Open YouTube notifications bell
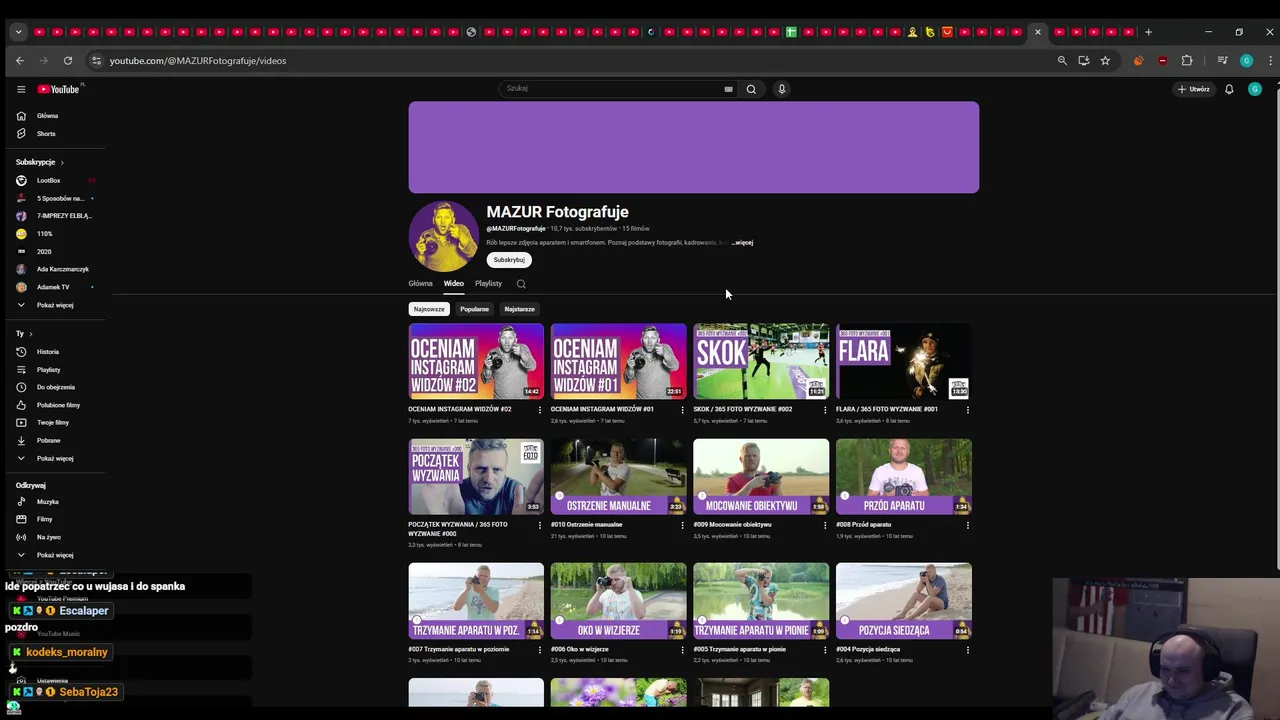The image size is (1280, 720). (x=1229, y=89)
